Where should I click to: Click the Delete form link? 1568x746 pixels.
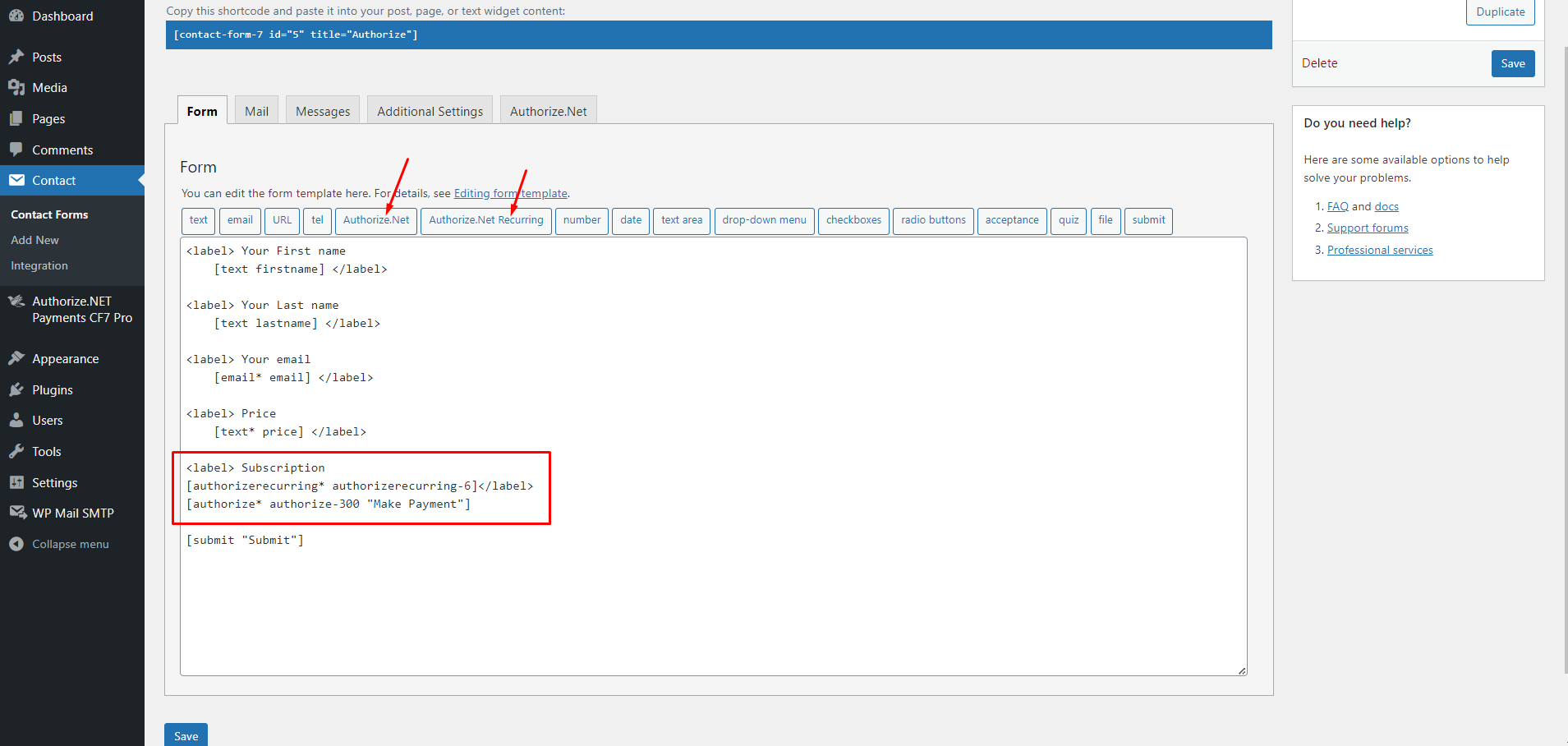click(x=1319, y=63)
